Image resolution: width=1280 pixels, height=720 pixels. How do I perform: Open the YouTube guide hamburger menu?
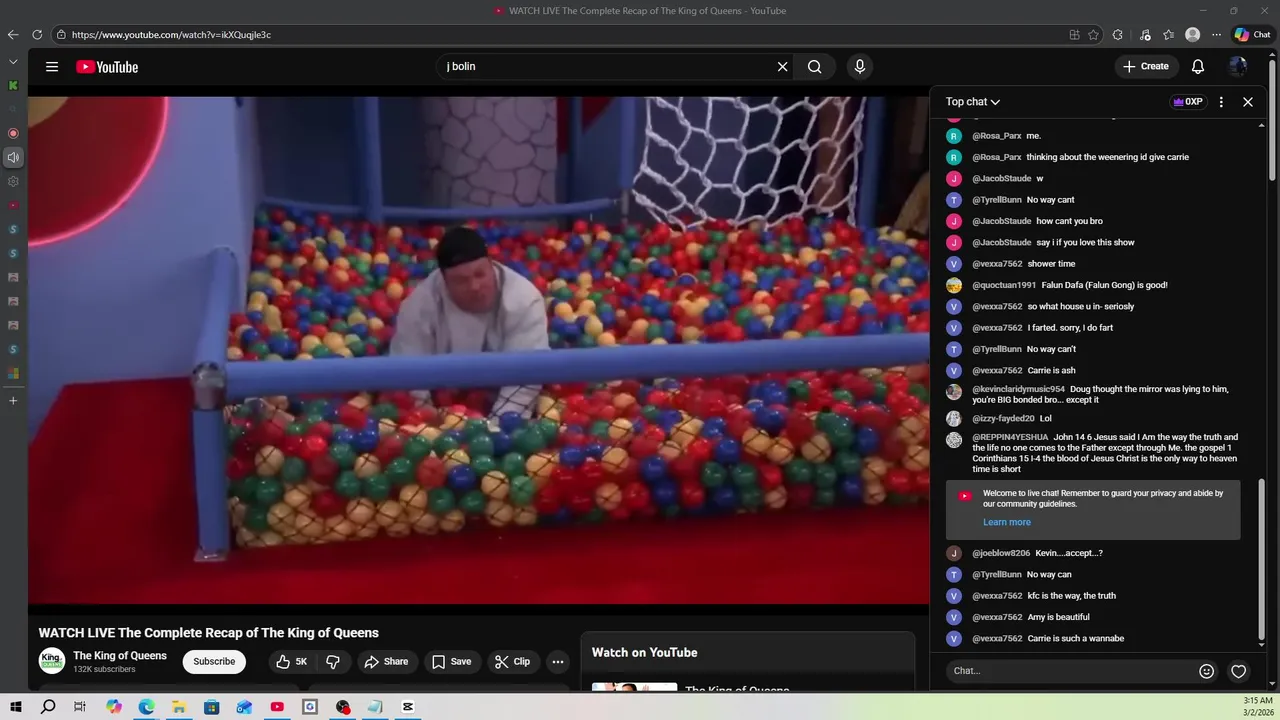52,67
